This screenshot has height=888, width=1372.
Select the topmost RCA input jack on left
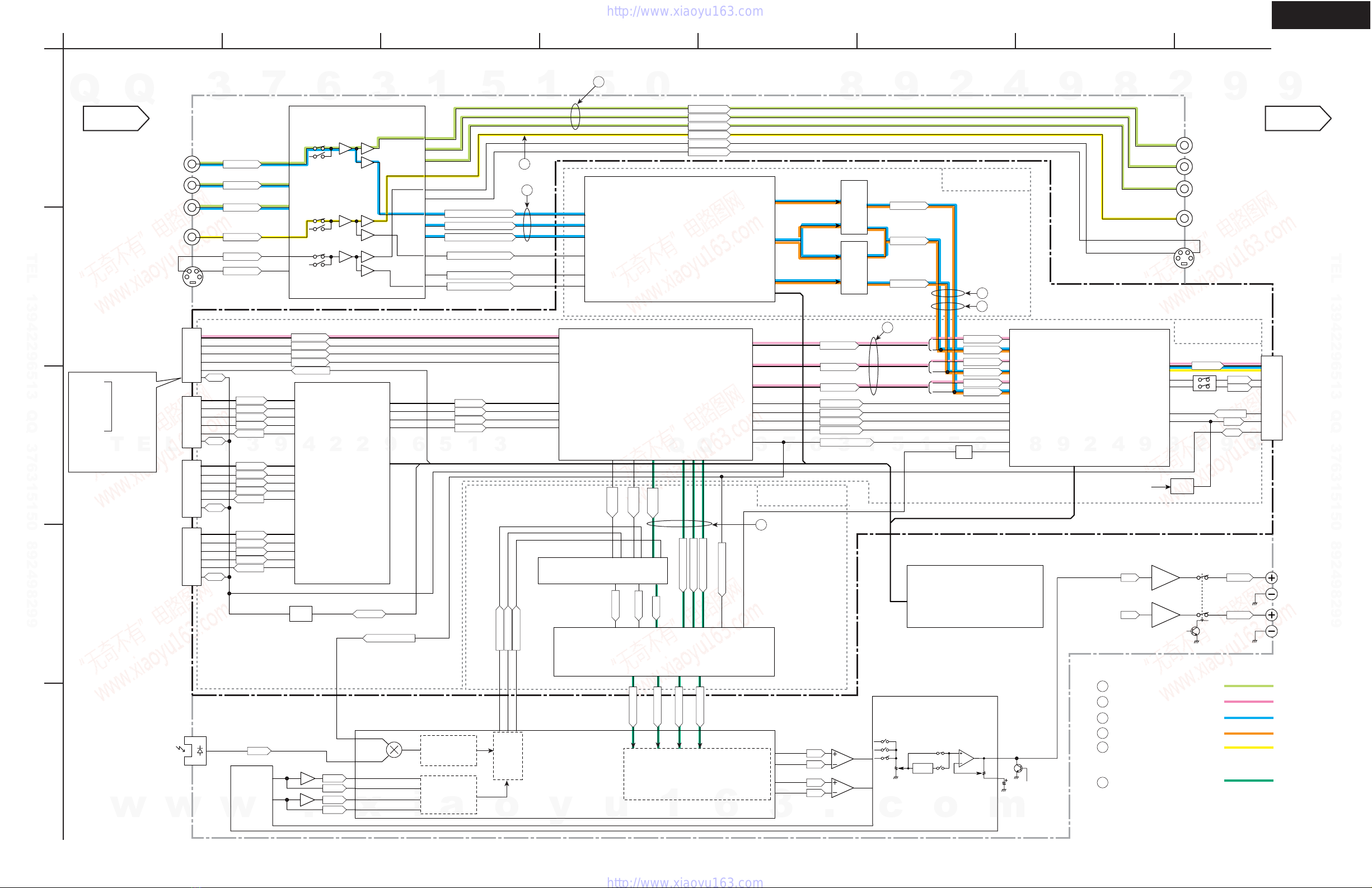tap(192, 165)
